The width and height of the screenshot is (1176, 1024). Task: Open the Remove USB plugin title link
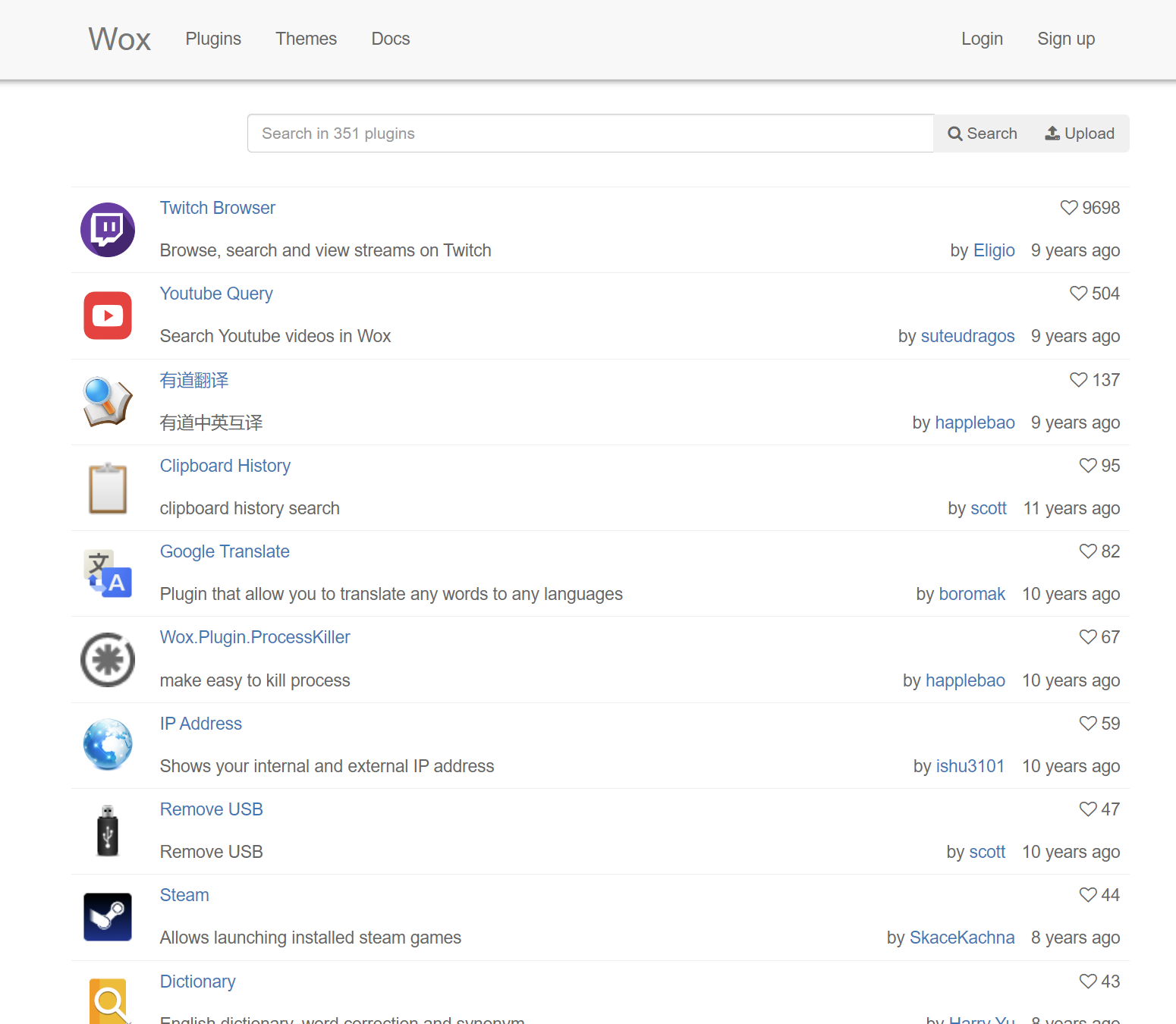tap(212, 809)
